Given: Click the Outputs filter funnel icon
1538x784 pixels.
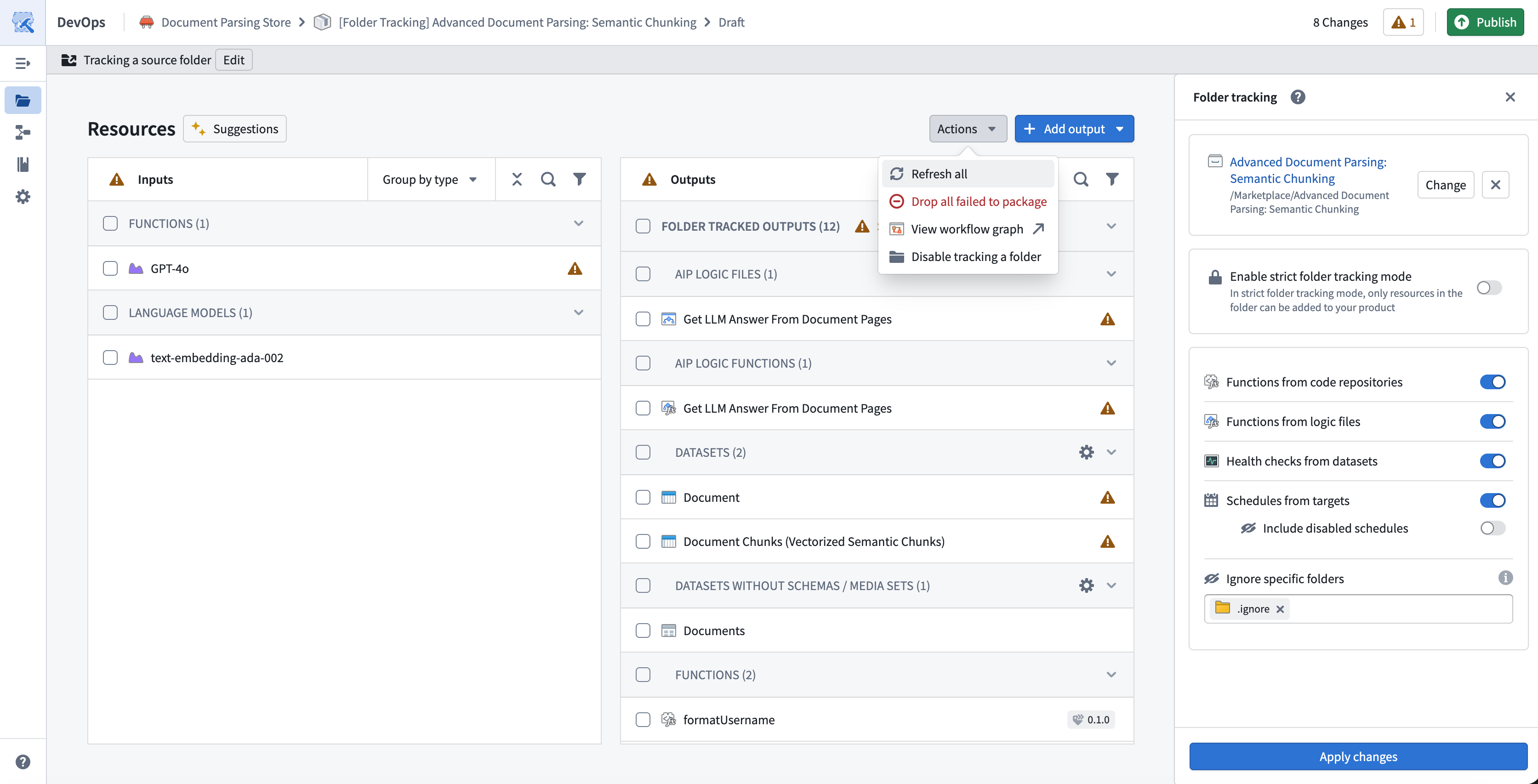Looking at the screenshot, I should click(x=1112, y=179).
